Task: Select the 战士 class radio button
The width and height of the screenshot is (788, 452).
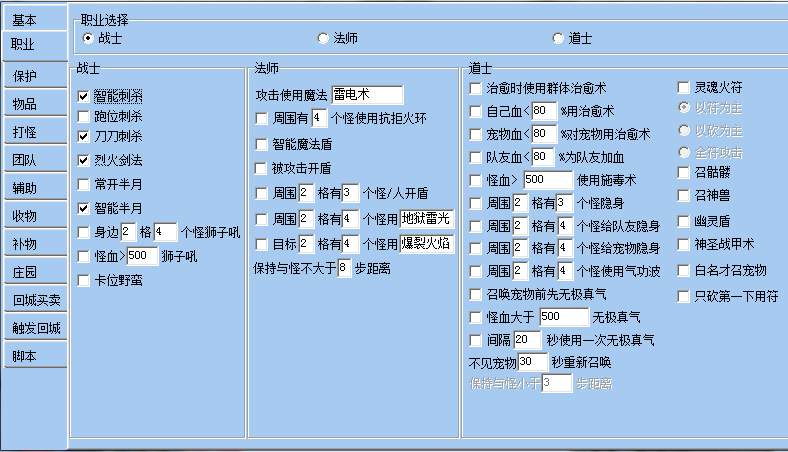Action: pos(87,38)
